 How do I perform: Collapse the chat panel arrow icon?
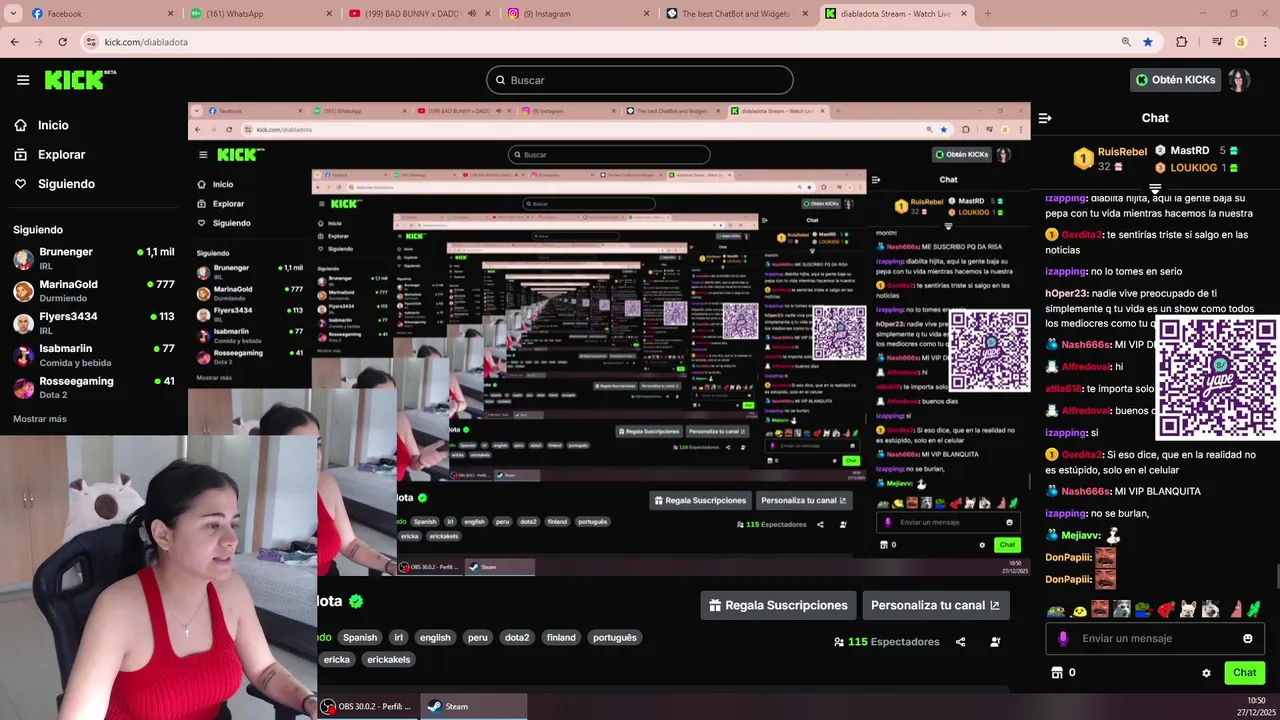pyautogui.click(x=1045, y=118)
